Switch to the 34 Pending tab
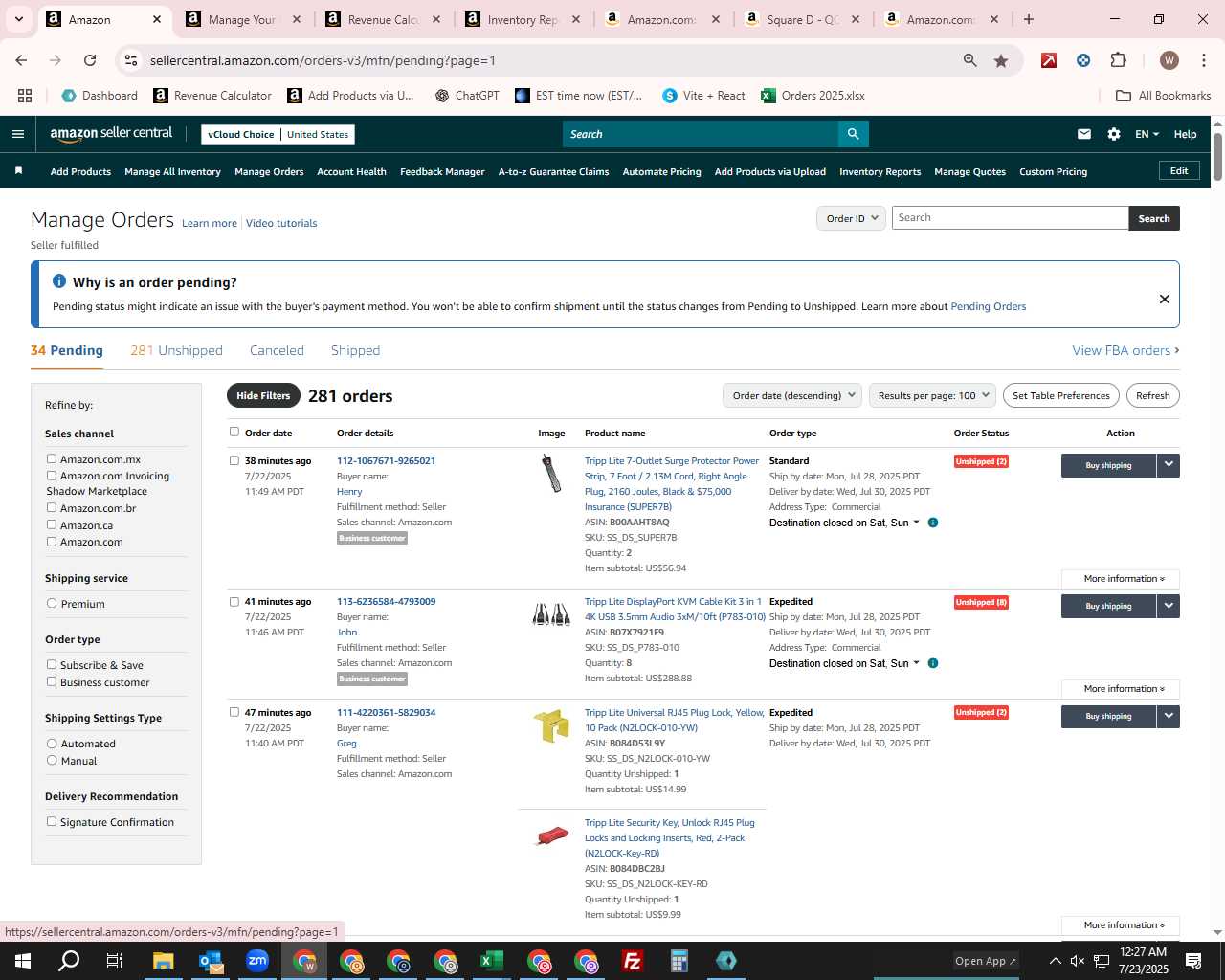 [67, 350]
